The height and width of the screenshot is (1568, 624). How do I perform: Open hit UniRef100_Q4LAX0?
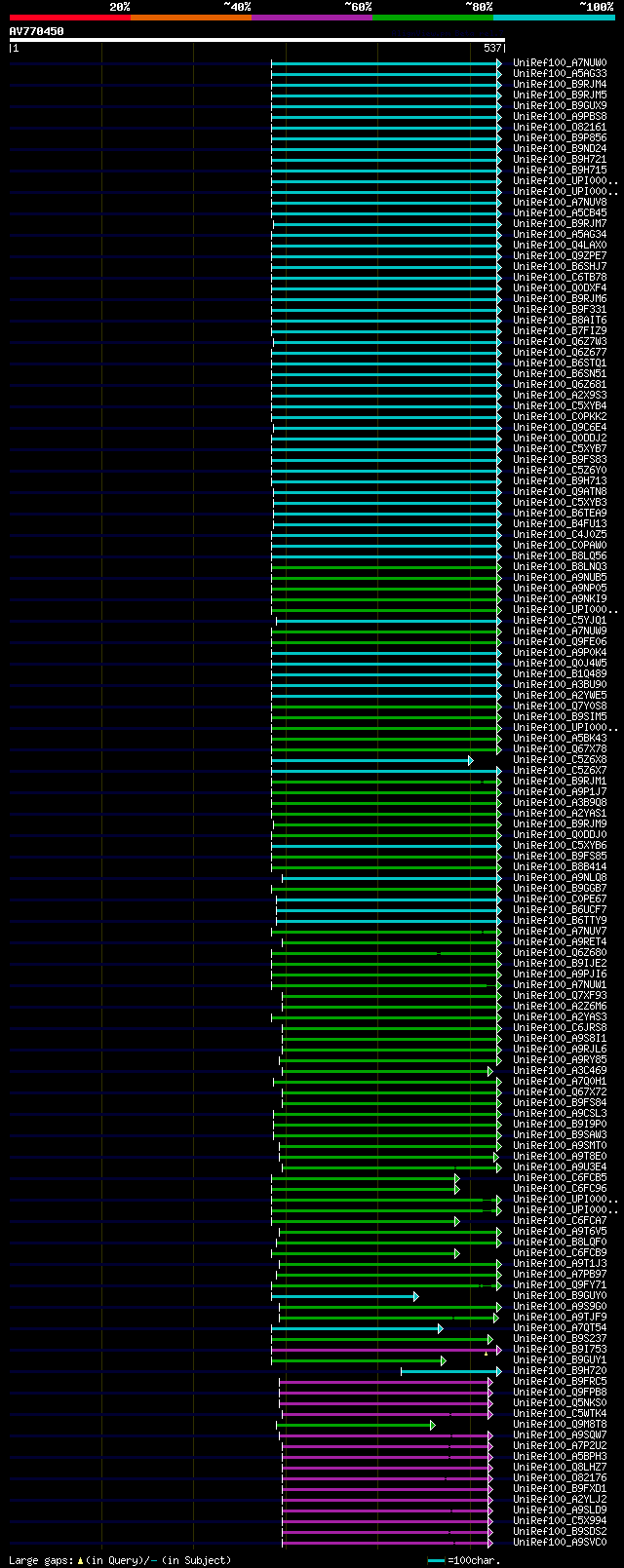coord(560,246)
